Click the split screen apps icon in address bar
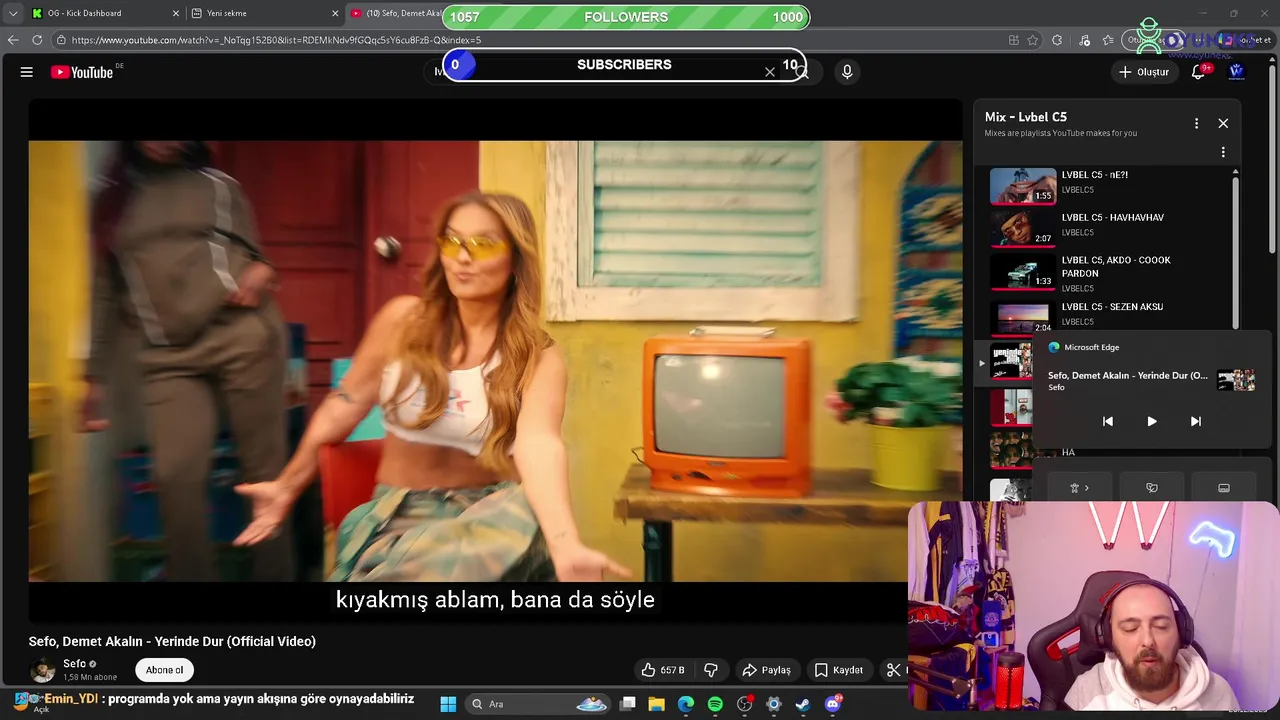The image size is (1280, 720). (x=1014, y=40)
